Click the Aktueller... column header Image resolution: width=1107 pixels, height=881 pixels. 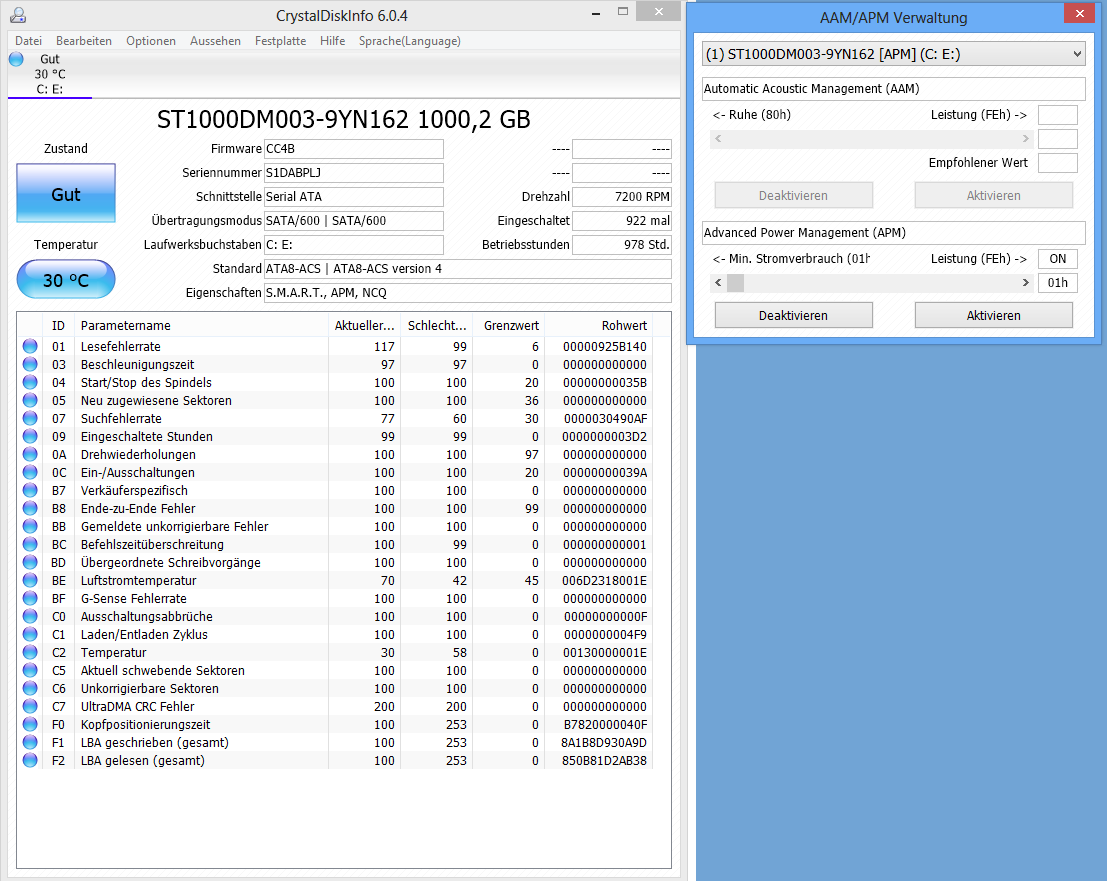[364, 325]
